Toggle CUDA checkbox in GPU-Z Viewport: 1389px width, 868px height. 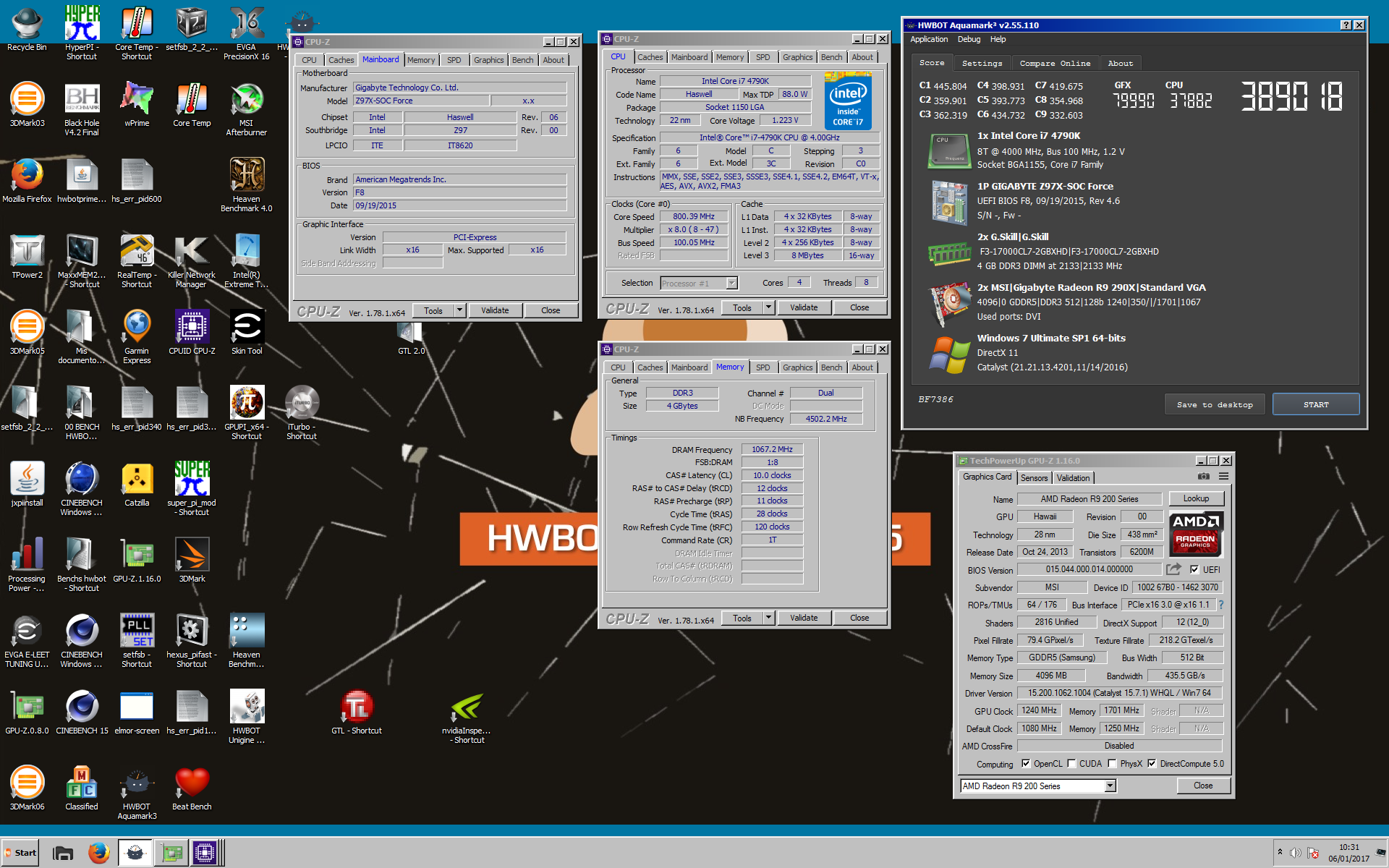coord(1071,764)
